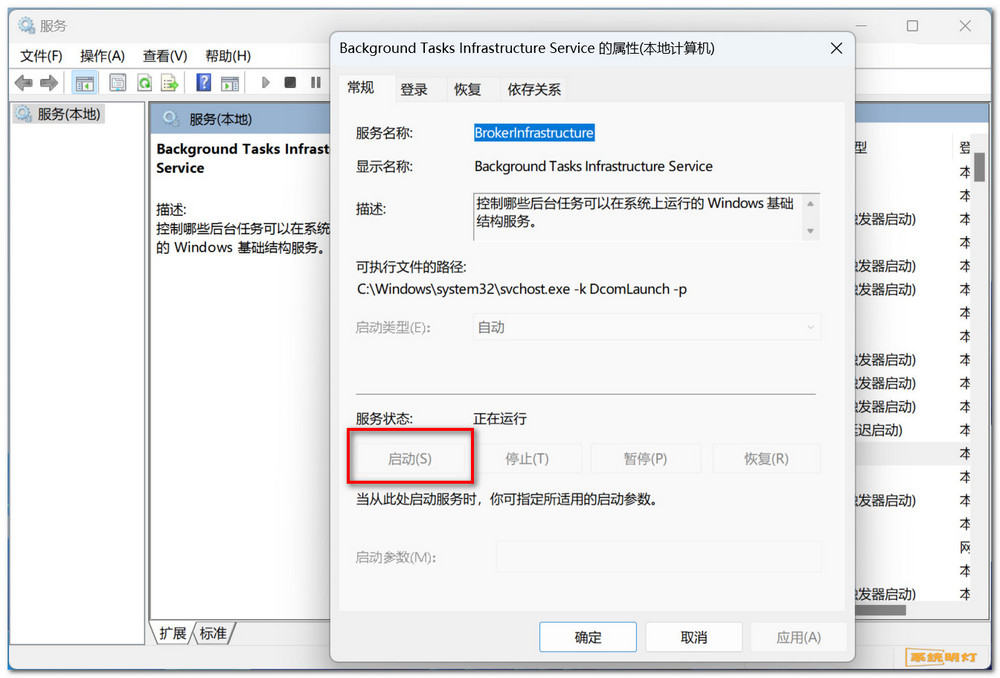Click the 服务(本地) header in the details pane
Viewport: 1000px width, 678px height.
220,119
